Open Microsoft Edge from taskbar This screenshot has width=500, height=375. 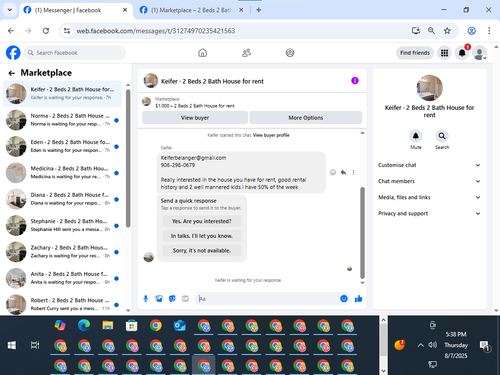click(84, 325)
